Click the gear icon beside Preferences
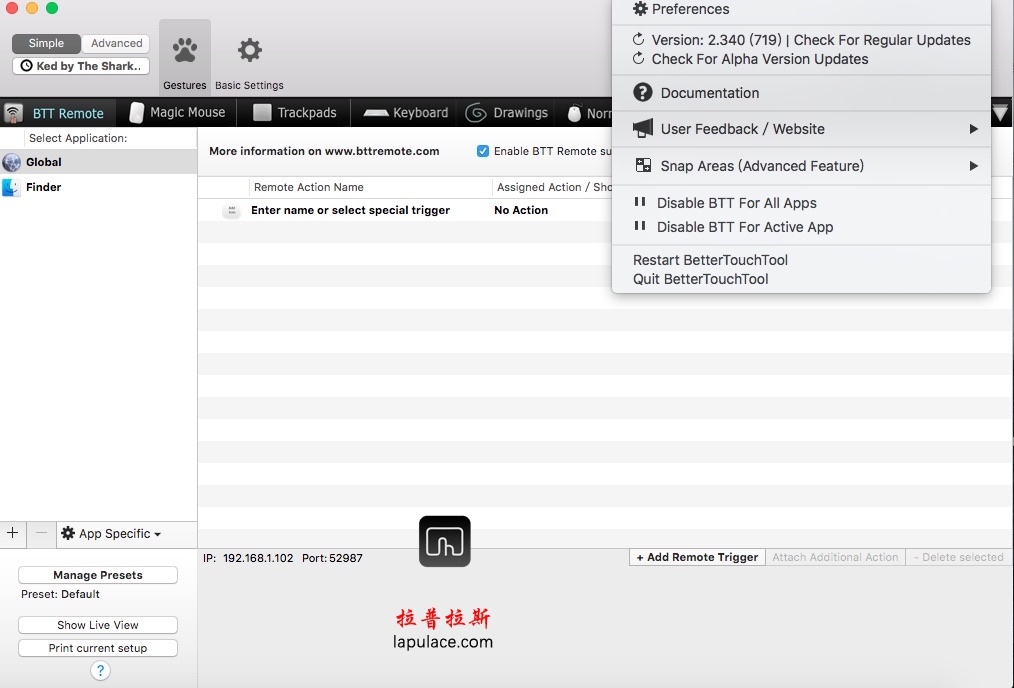Viewport: 1014px width, 688px height. [640, 8]
